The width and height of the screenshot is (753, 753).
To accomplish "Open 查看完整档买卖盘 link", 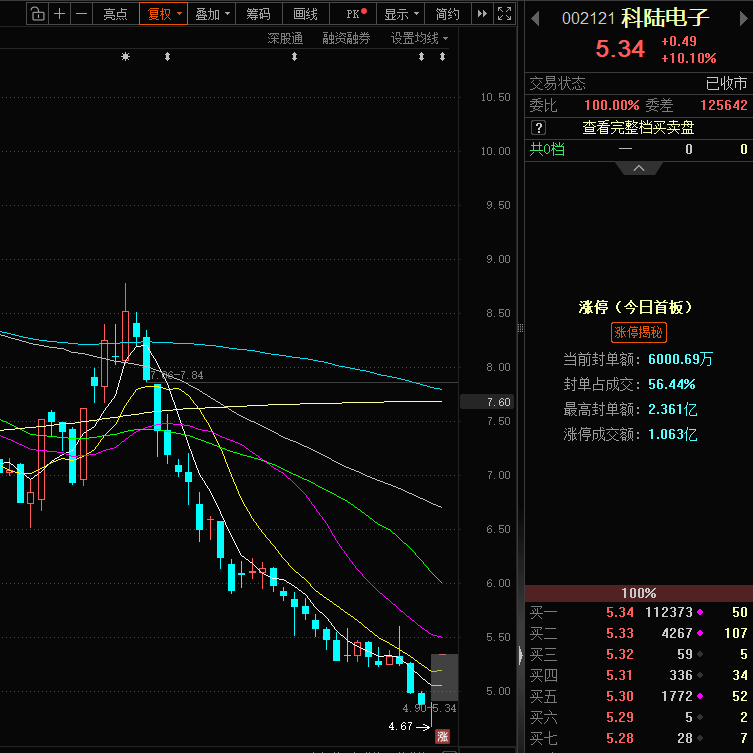I will point(638,128).
